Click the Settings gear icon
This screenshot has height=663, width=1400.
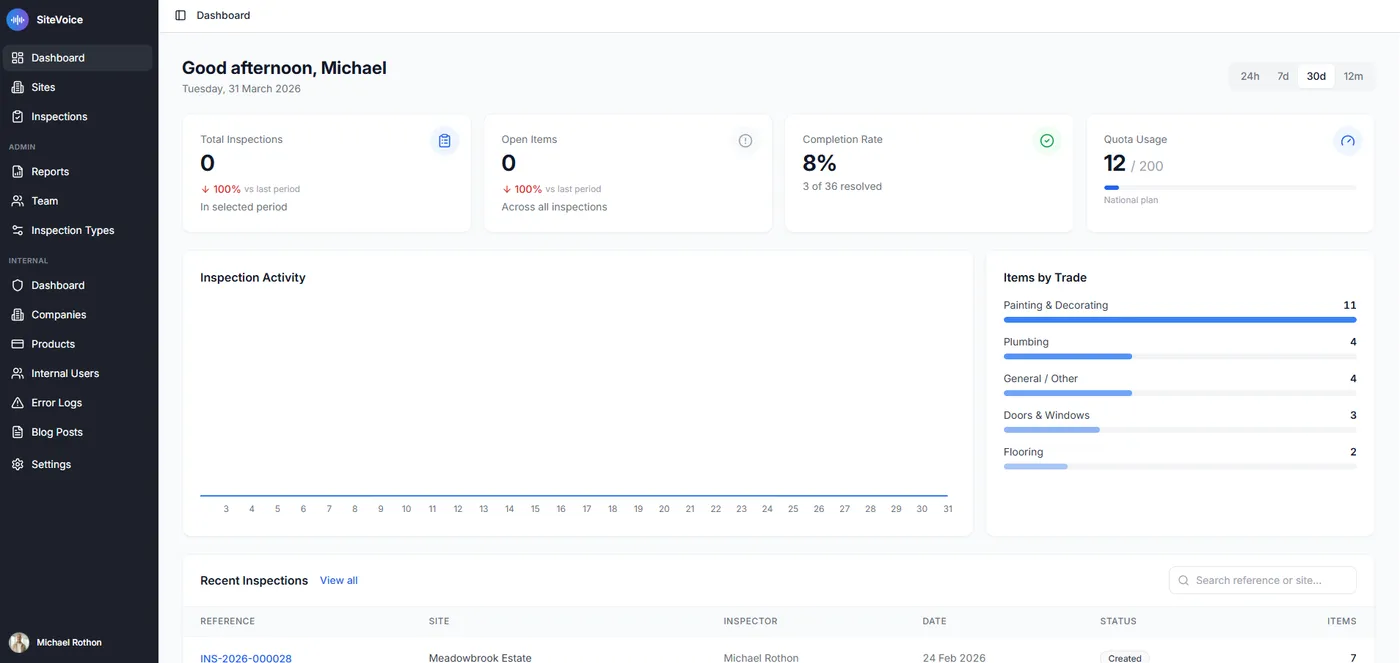(17, 464)
